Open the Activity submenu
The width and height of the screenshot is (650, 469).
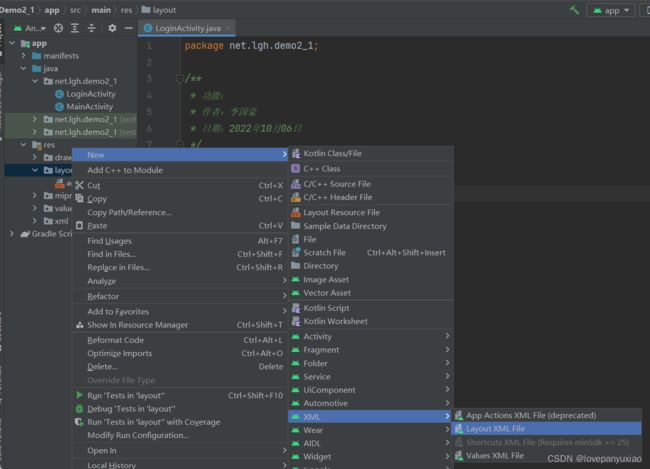[x=371, y=336]
